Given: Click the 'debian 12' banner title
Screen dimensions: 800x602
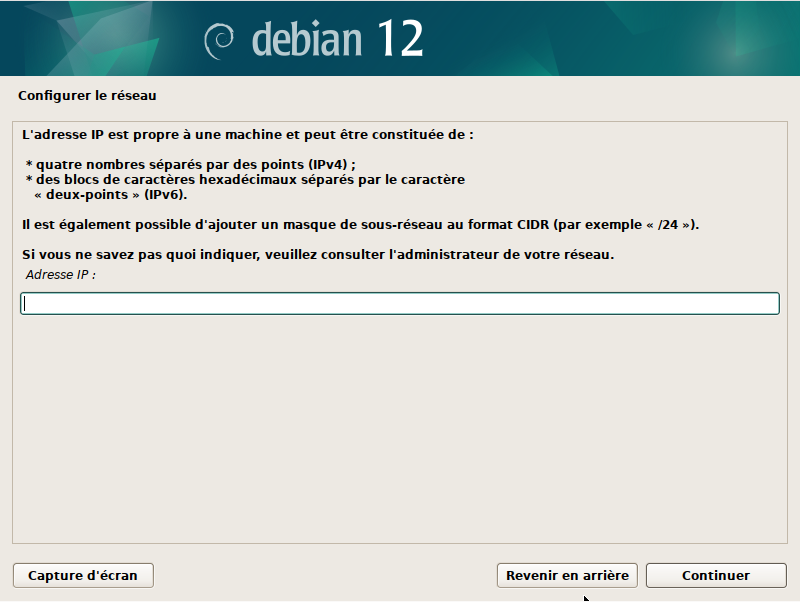Looking at the screenshot, I should pyautogui.click(x=337, y=39).
